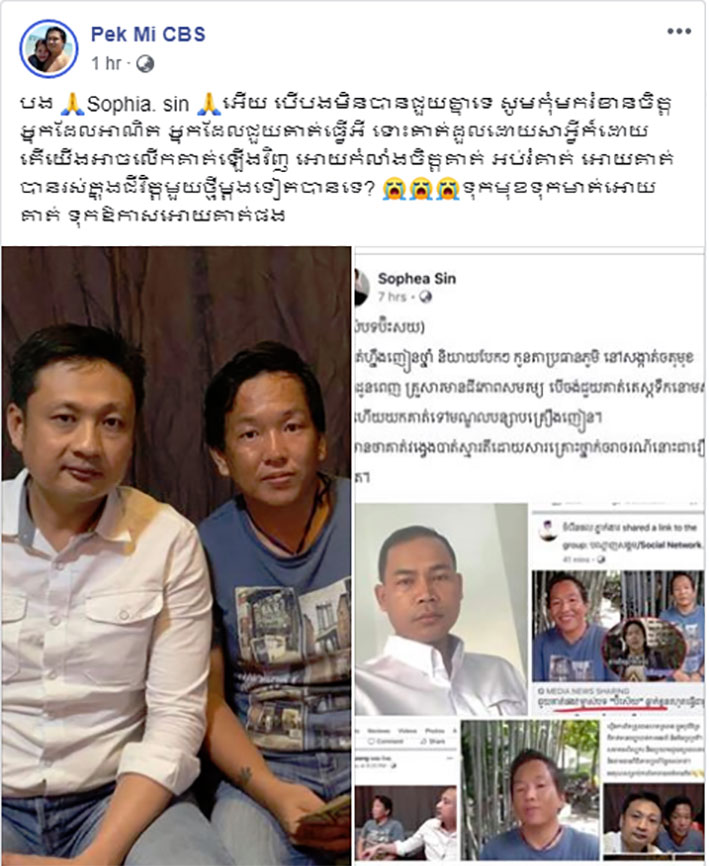Click the Sophea Sin avatar in the screenshot

(x=361, y=287)
